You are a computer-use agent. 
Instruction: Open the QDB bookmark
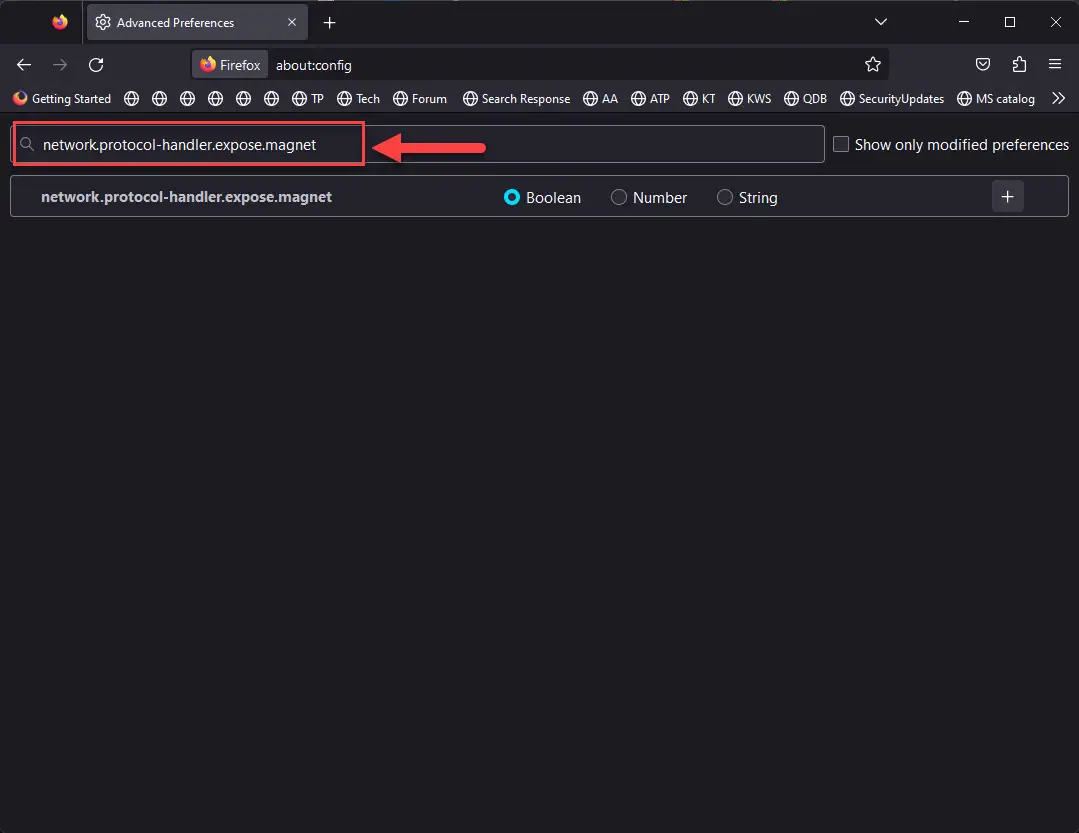(x=805, y=98)
